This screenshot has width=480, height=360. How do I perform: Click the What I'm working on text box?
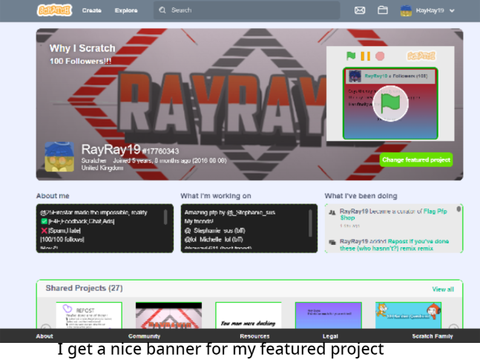click(249, 228)
